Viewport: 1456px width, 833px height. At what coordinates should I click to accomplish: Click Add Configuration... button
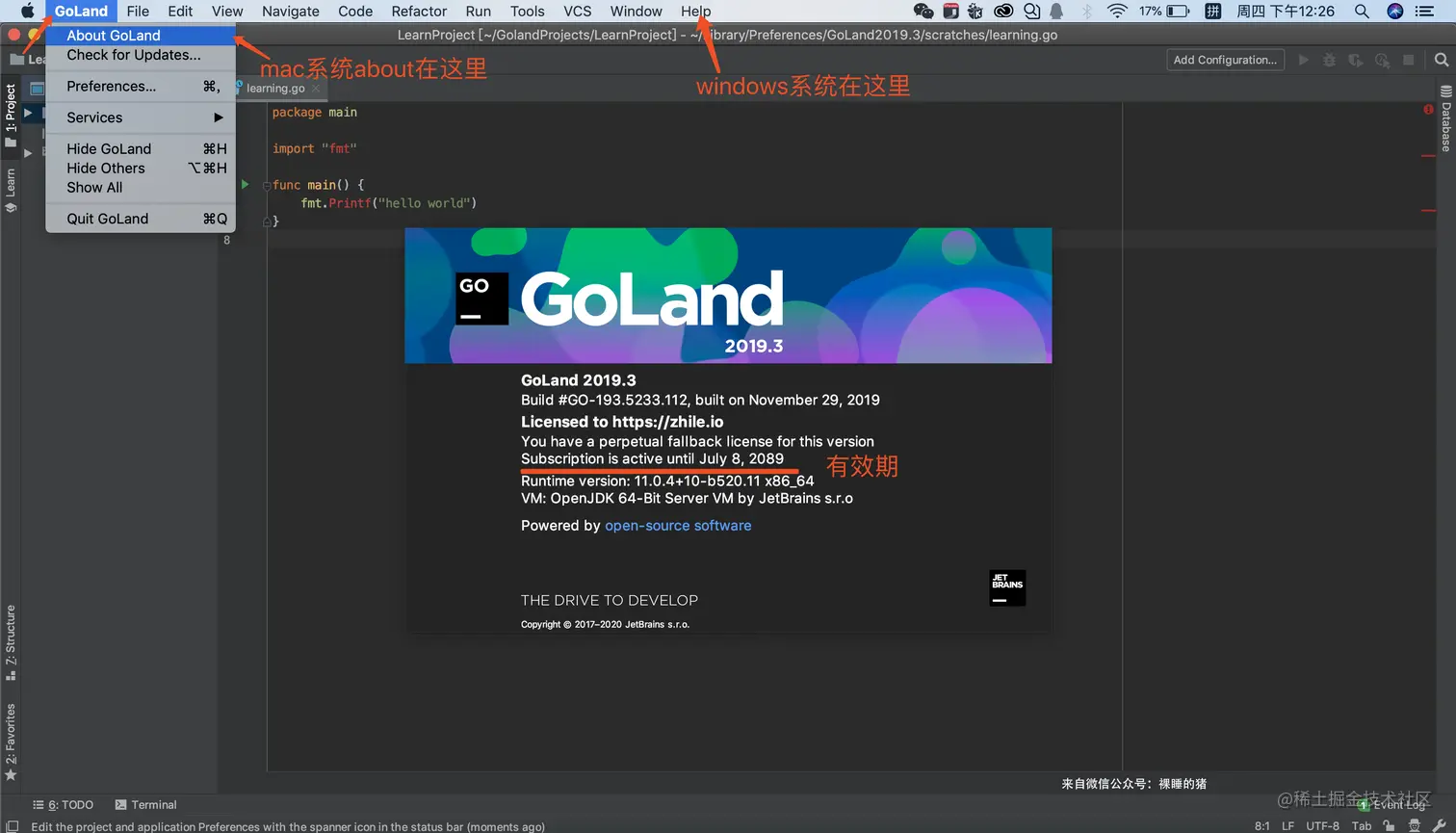(x=1225, y=60)
